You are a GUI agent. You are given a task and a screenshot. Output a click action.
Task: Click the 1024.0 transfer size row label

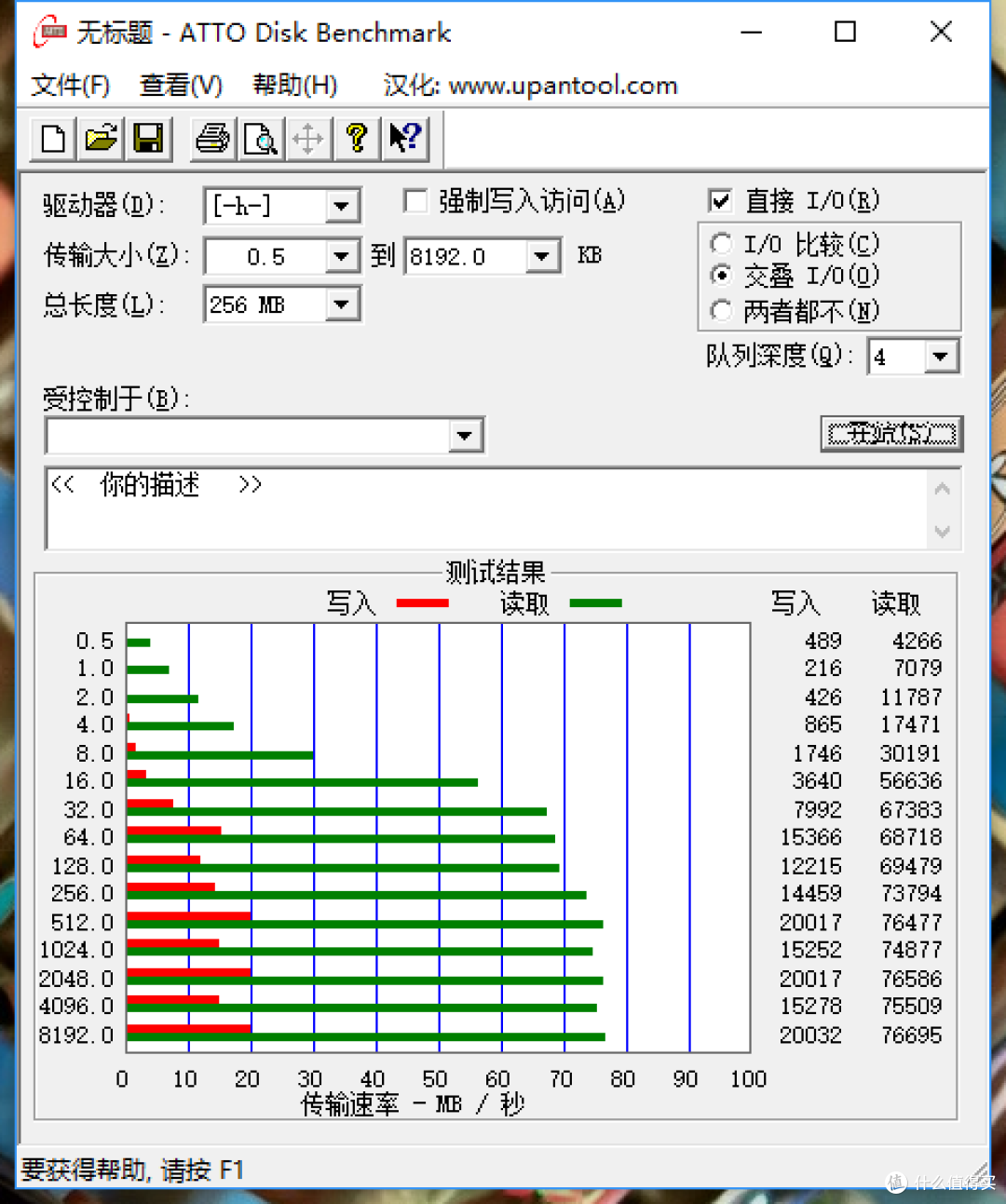76,950
